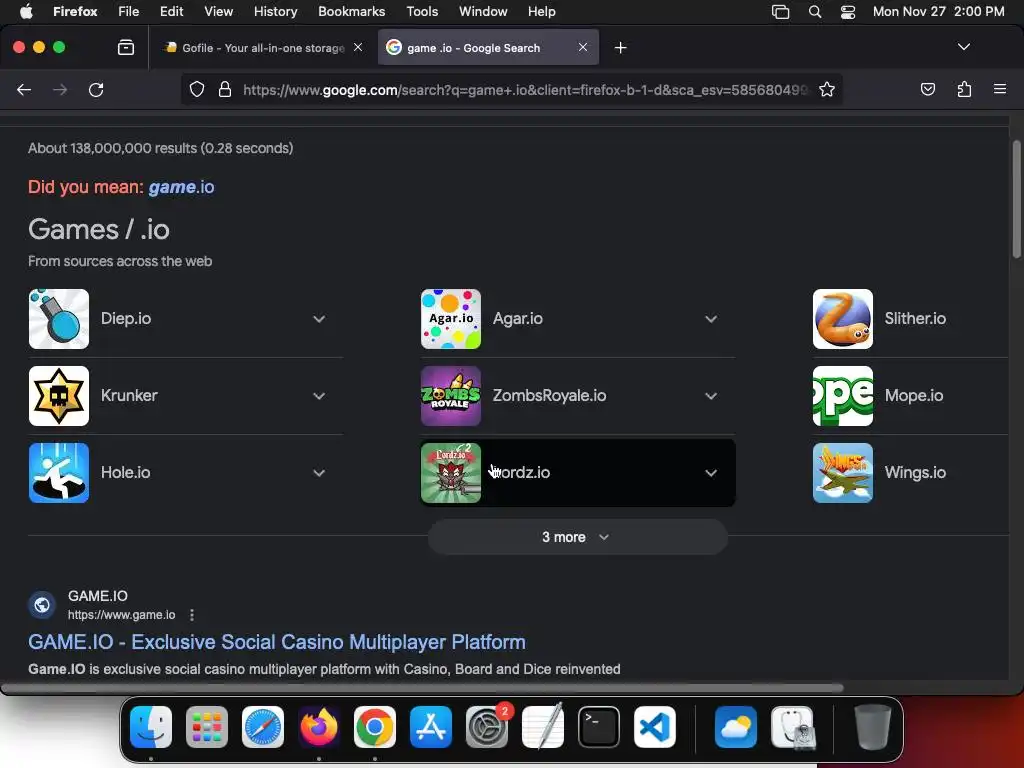Viewport: 1024px width, 768px height.
Task: Open the Pocket save icon
Action: pos(927,89)
